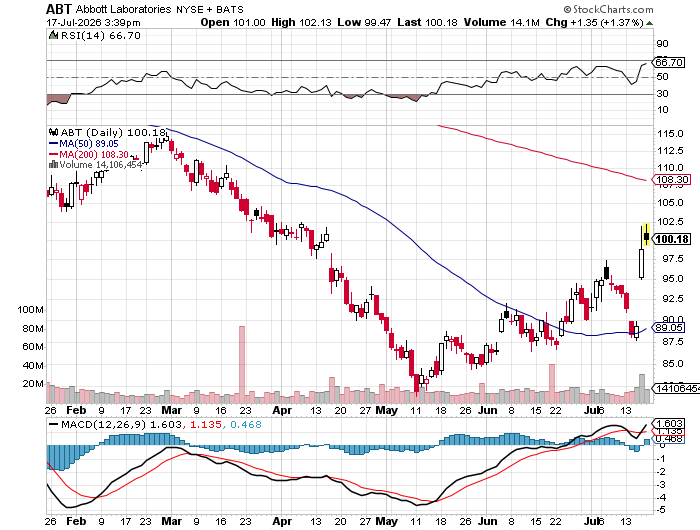
Task: Click the -3 label on MACD axis
Action: pyautogui.click(x=661, y=484)
